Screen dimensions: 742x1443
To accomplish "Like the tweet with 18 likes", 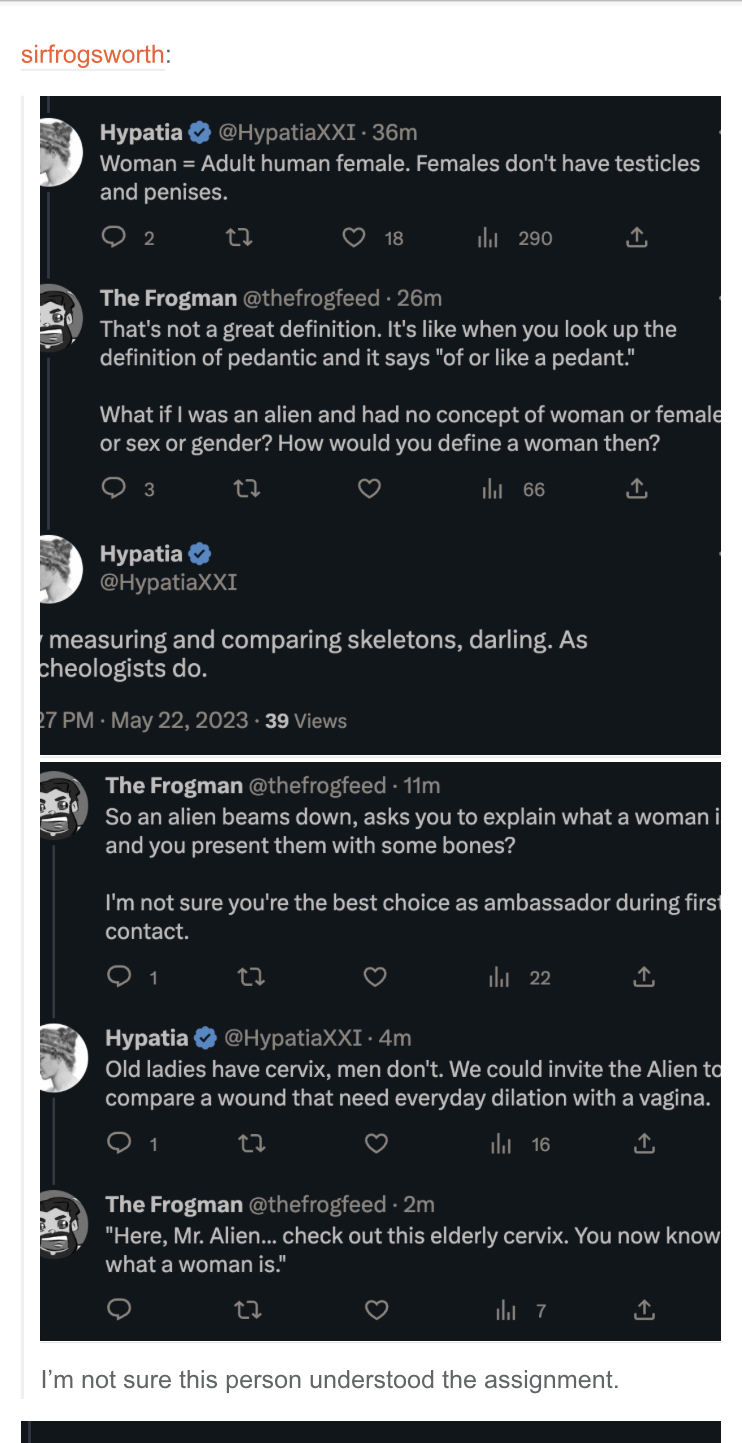I will pos(354,238).
